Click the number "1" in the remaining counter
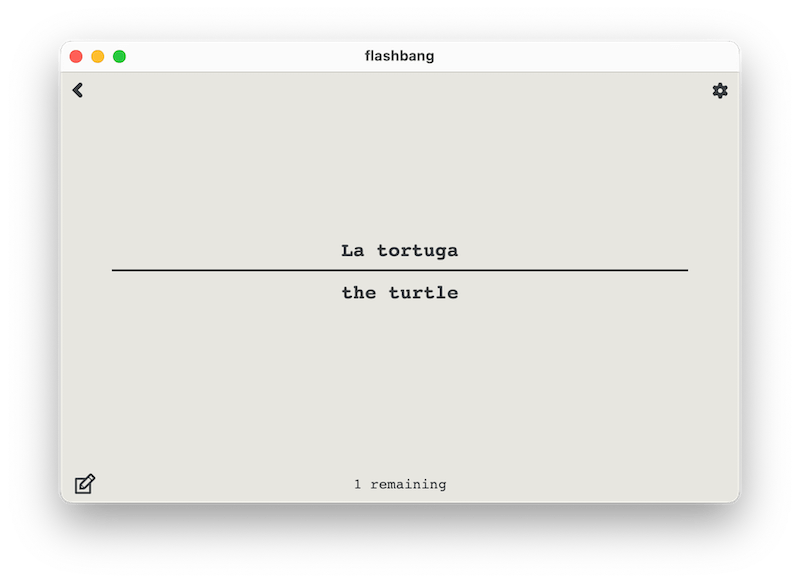 (x=358, y=484)
